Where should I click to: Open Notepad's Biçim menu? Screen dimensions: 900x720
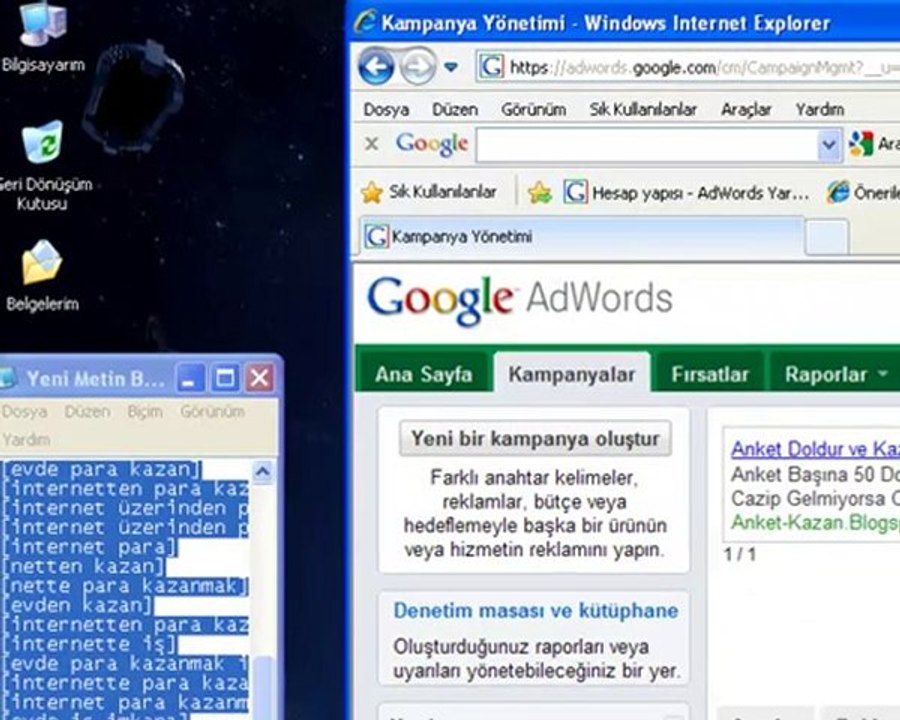(x=145, y=412)
